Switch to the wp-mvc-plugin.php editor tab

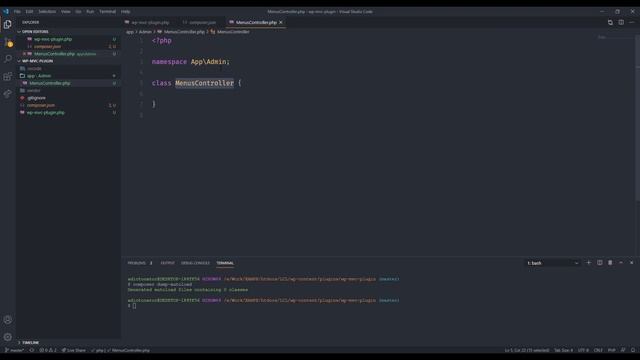point(150,22)
